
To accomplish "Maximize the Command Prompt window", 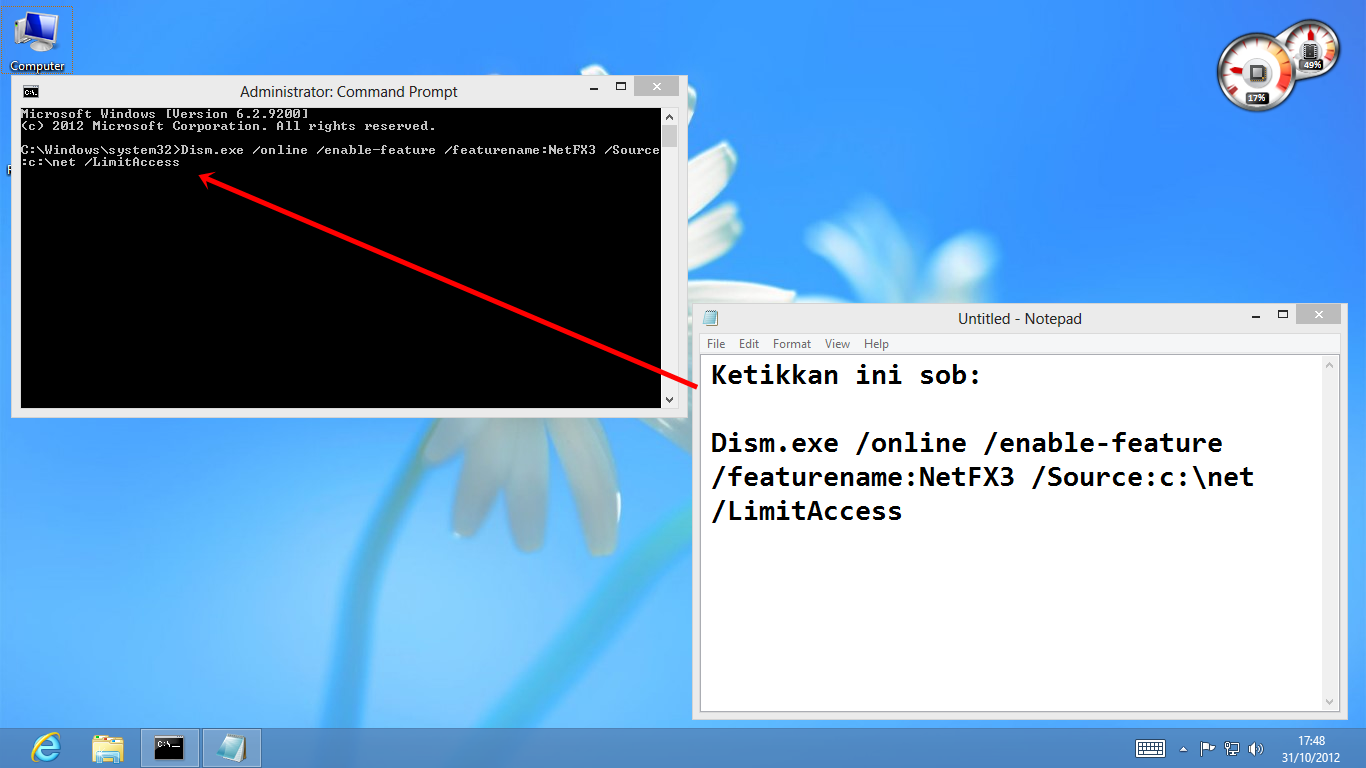I will (621, 87).
